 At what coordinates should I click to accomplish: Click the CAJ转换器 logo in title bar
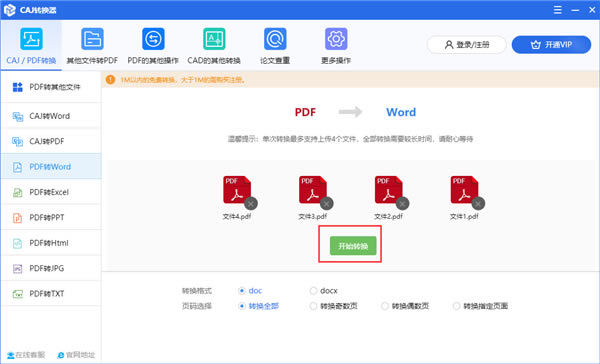tap(10, 10)
